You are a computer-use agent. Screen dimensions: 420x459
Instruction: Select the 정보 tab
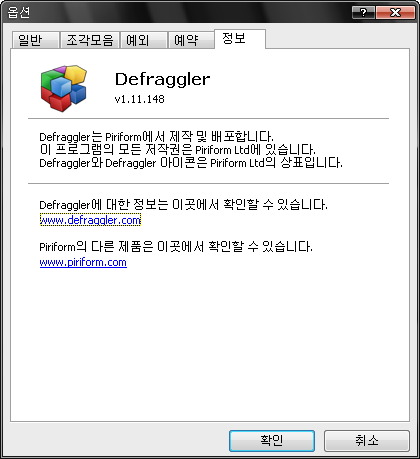point(240,39)
